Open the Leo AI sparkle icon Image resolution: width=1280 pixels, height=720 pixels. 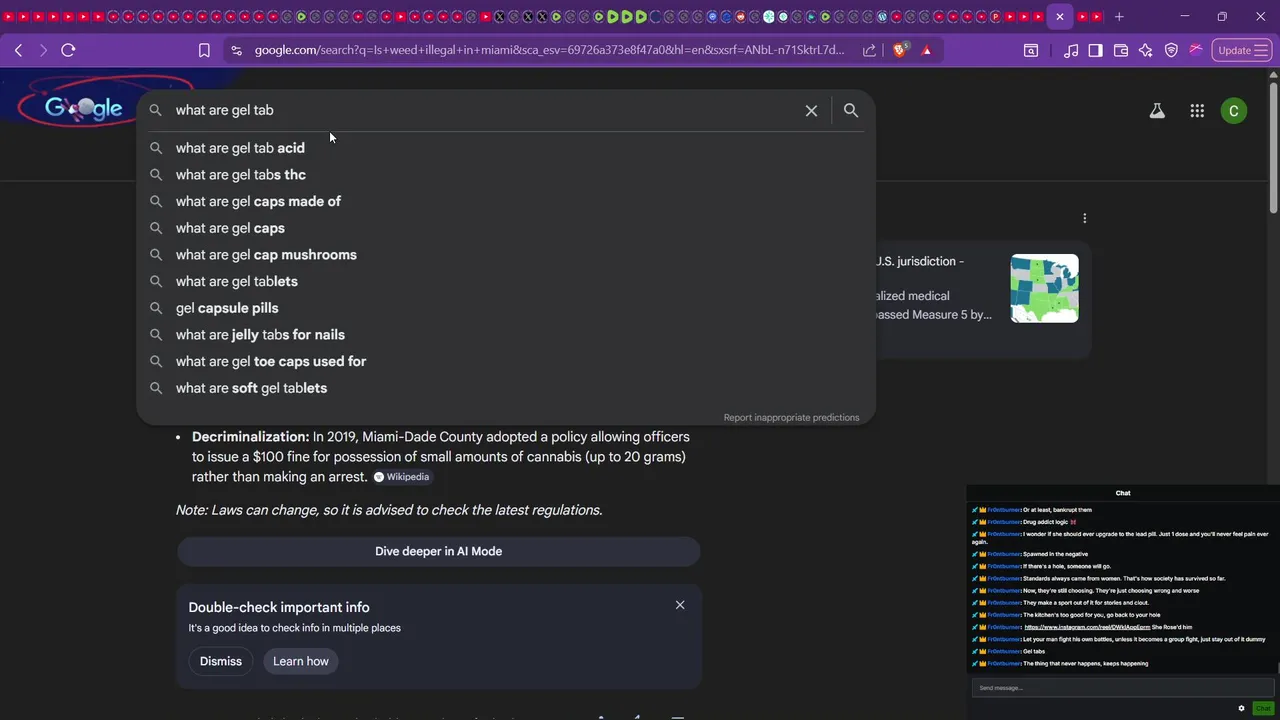click(1145, 50)
